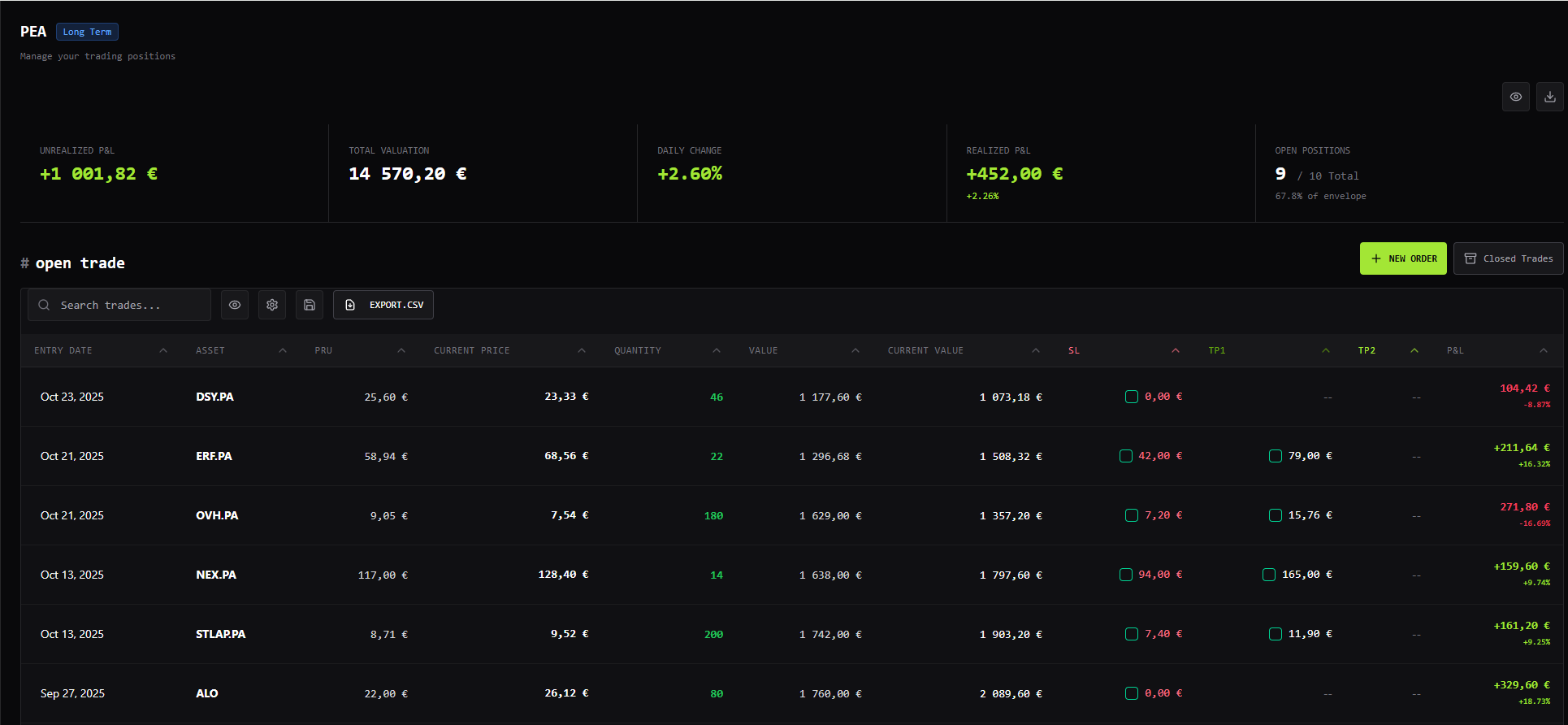Click NEX.PA PRU 117,00 €
This screenshot has height=725, width=1568.
(383, 575)
